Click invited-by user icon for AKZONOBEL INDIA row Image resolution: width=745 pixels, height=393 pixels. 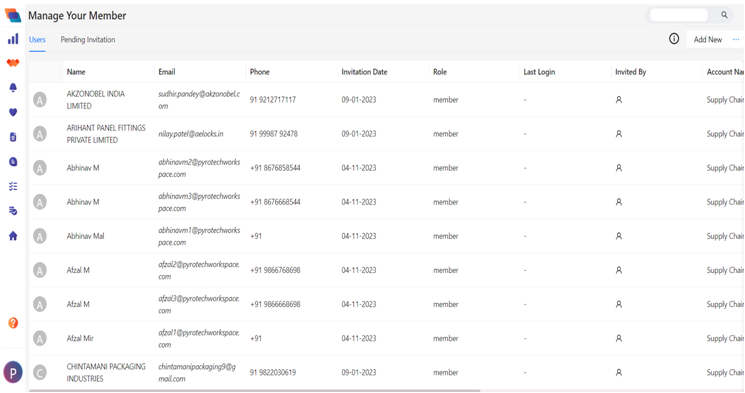pyautogui.click(x=619, y=100)
